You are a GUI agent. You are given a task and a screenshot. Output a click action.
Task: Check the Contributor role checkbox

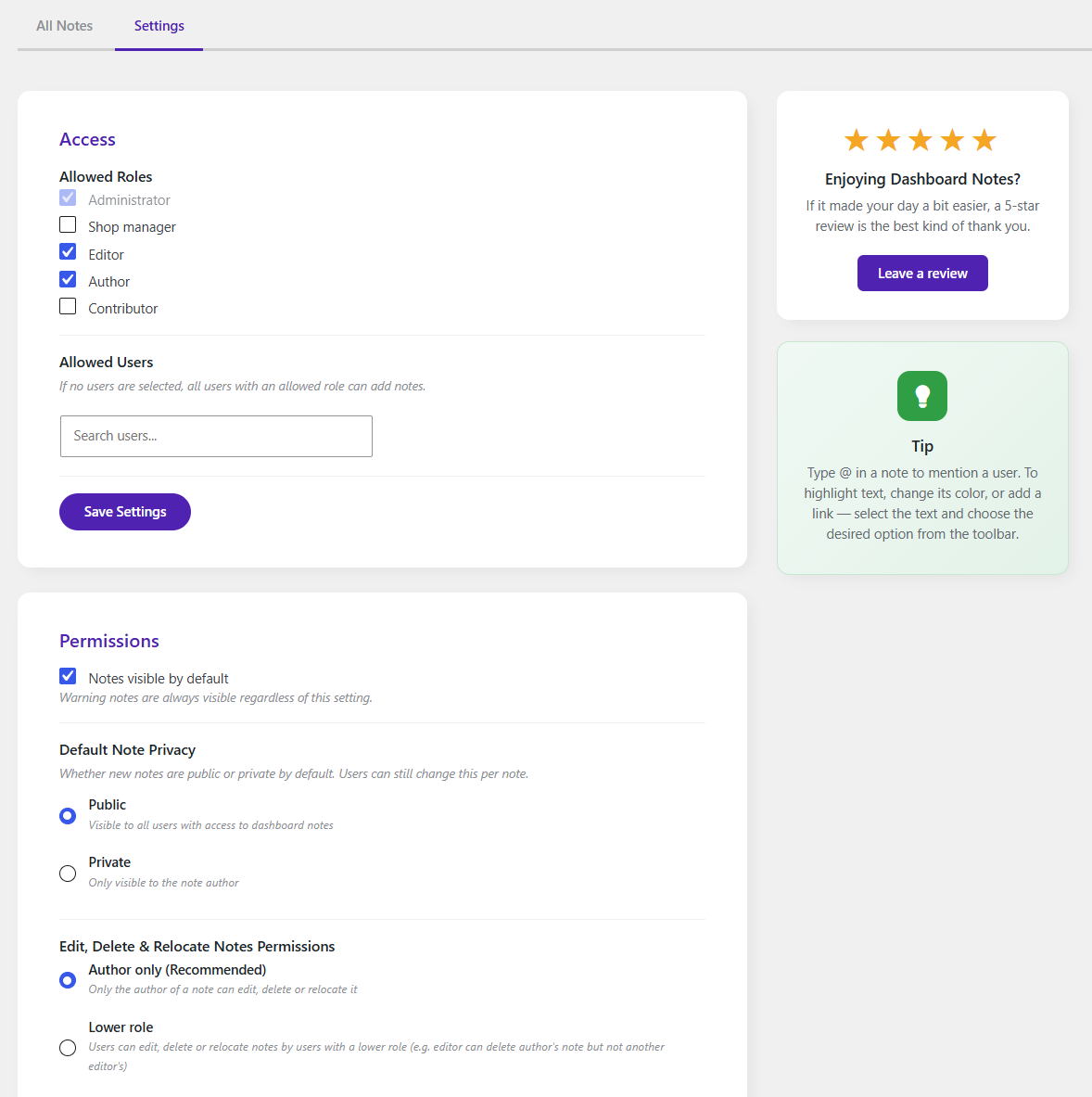67,305
